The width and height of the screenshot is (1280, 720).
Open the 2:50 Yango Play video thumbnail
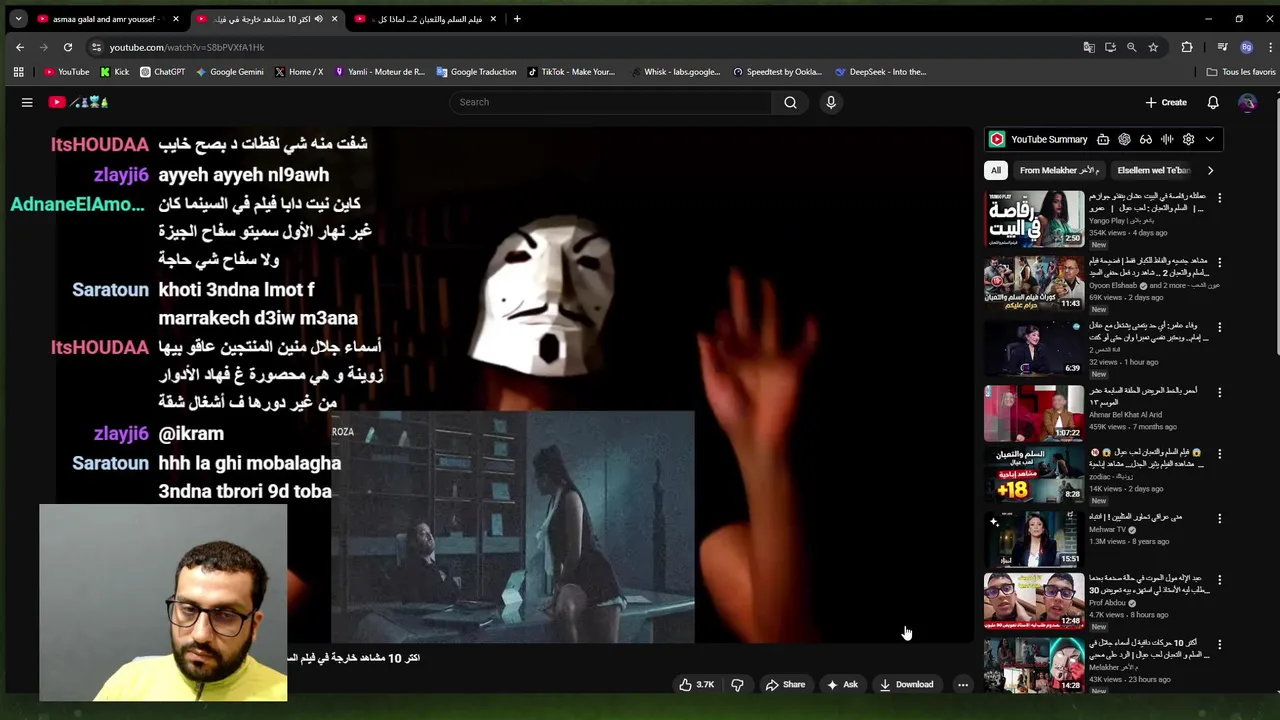point(1034,218)
